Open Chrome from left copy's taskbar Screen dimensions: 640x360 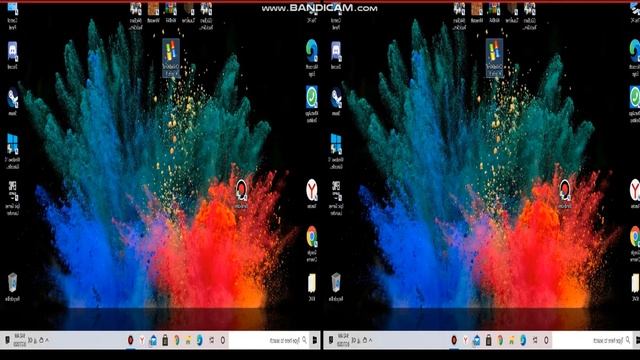(x=177, y=340)
